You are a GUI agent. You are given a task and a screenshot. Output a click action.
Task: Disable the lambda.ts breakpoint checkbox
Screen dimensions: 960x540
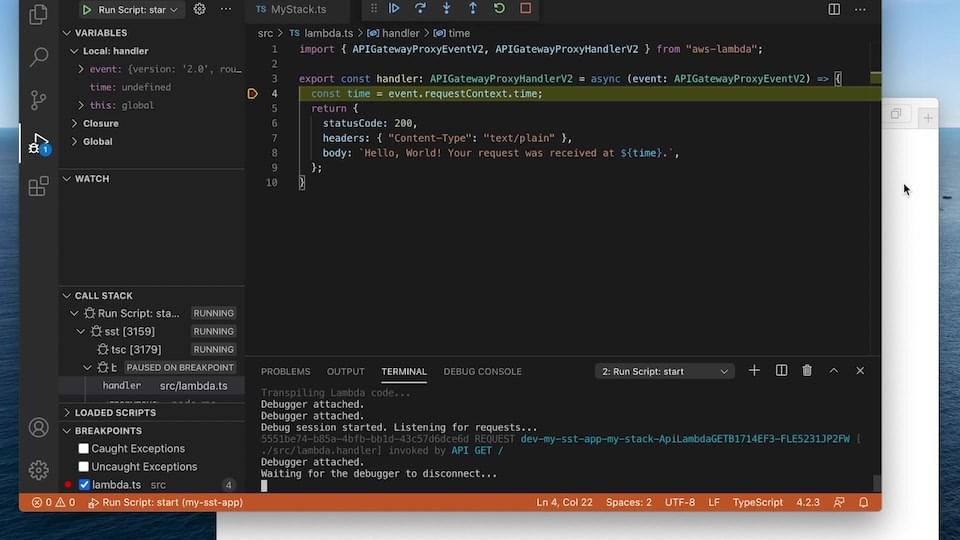pos(84,485)
